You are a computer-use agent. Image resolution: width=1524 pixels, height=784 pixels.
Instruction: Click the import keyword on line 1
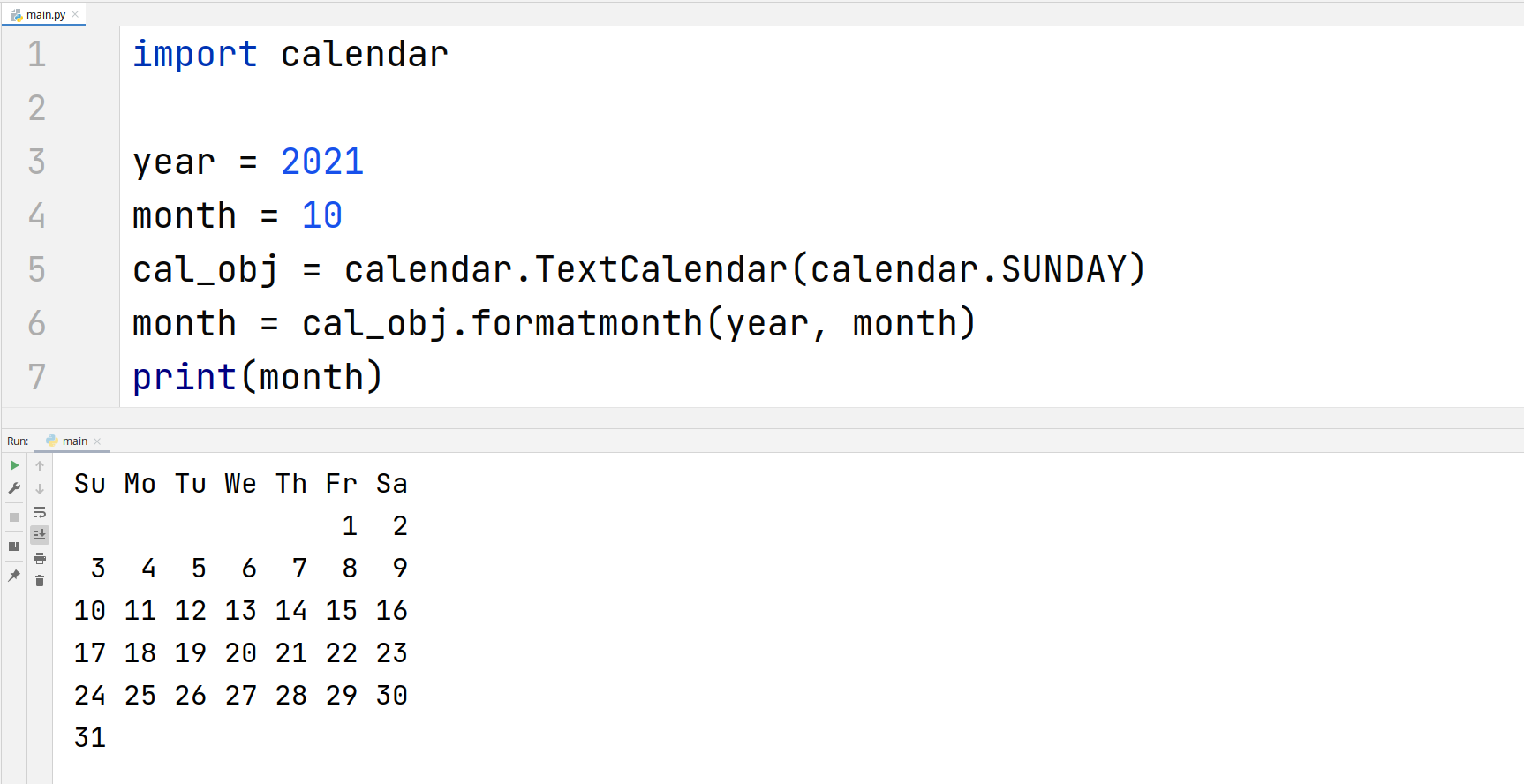[194, 55]
